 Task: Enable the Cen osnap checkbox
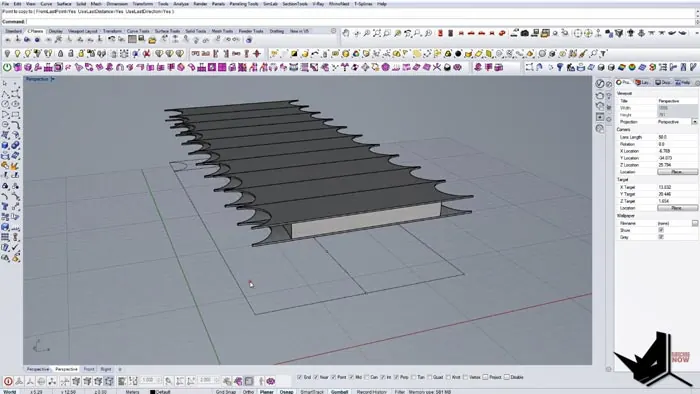(367, 377)
